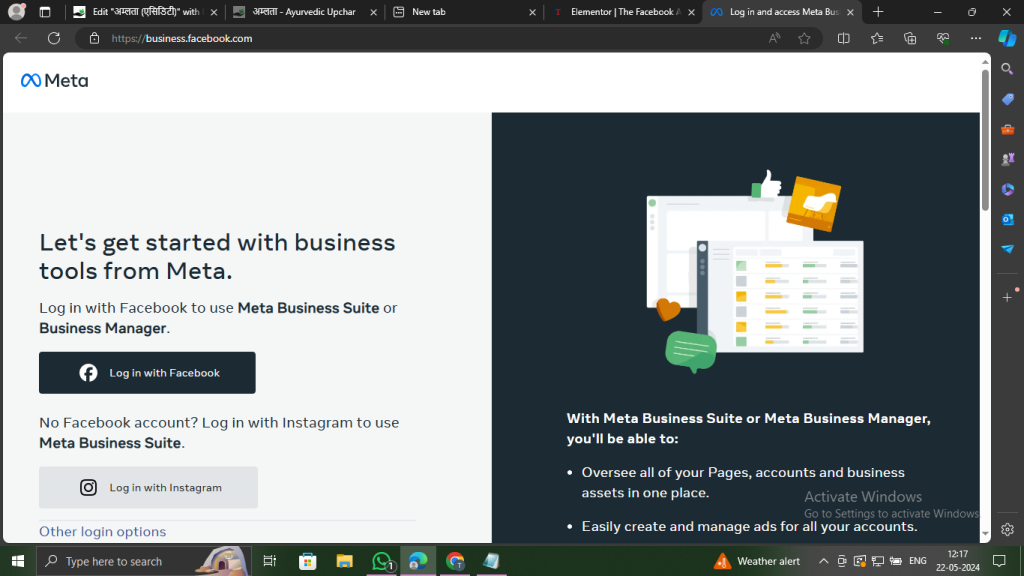Open the taskbar clock and date
The height and width of the screenshot is (576, 1024).
(957, 561)
